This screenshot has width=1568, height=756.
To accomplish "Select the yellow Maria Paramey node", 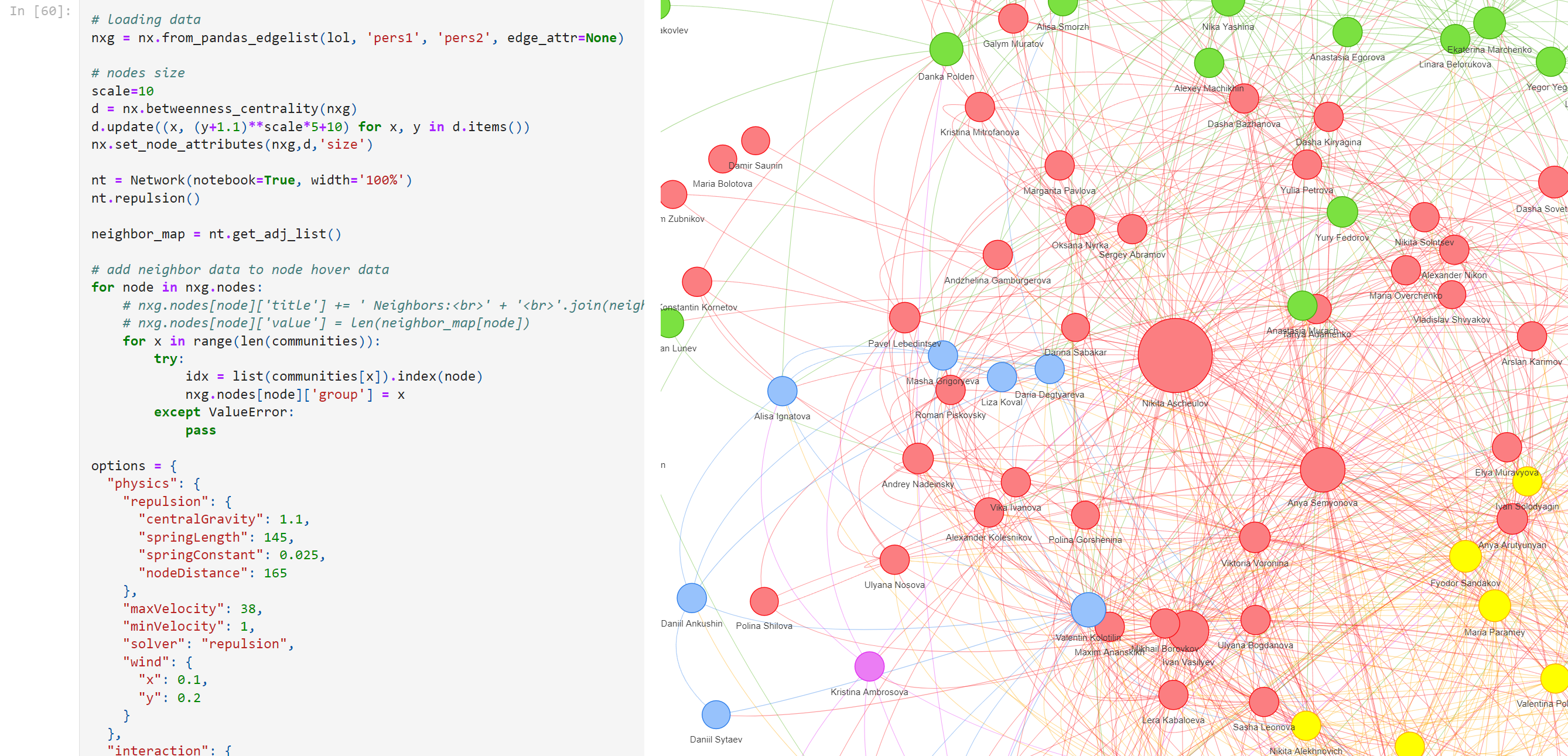I will pos(1494,606).
